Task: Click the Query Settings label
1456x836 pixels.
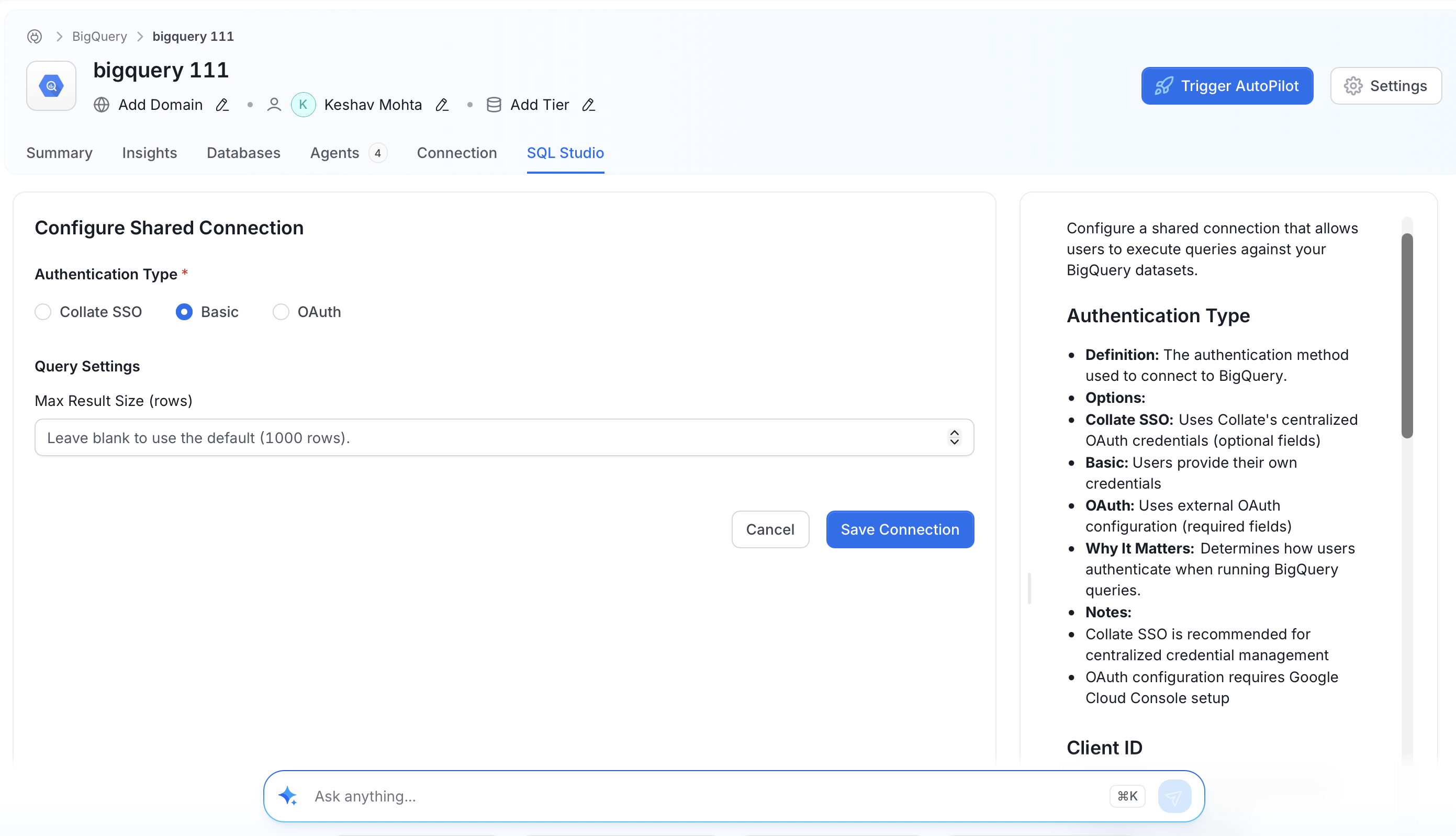Action: coord(87,366)
